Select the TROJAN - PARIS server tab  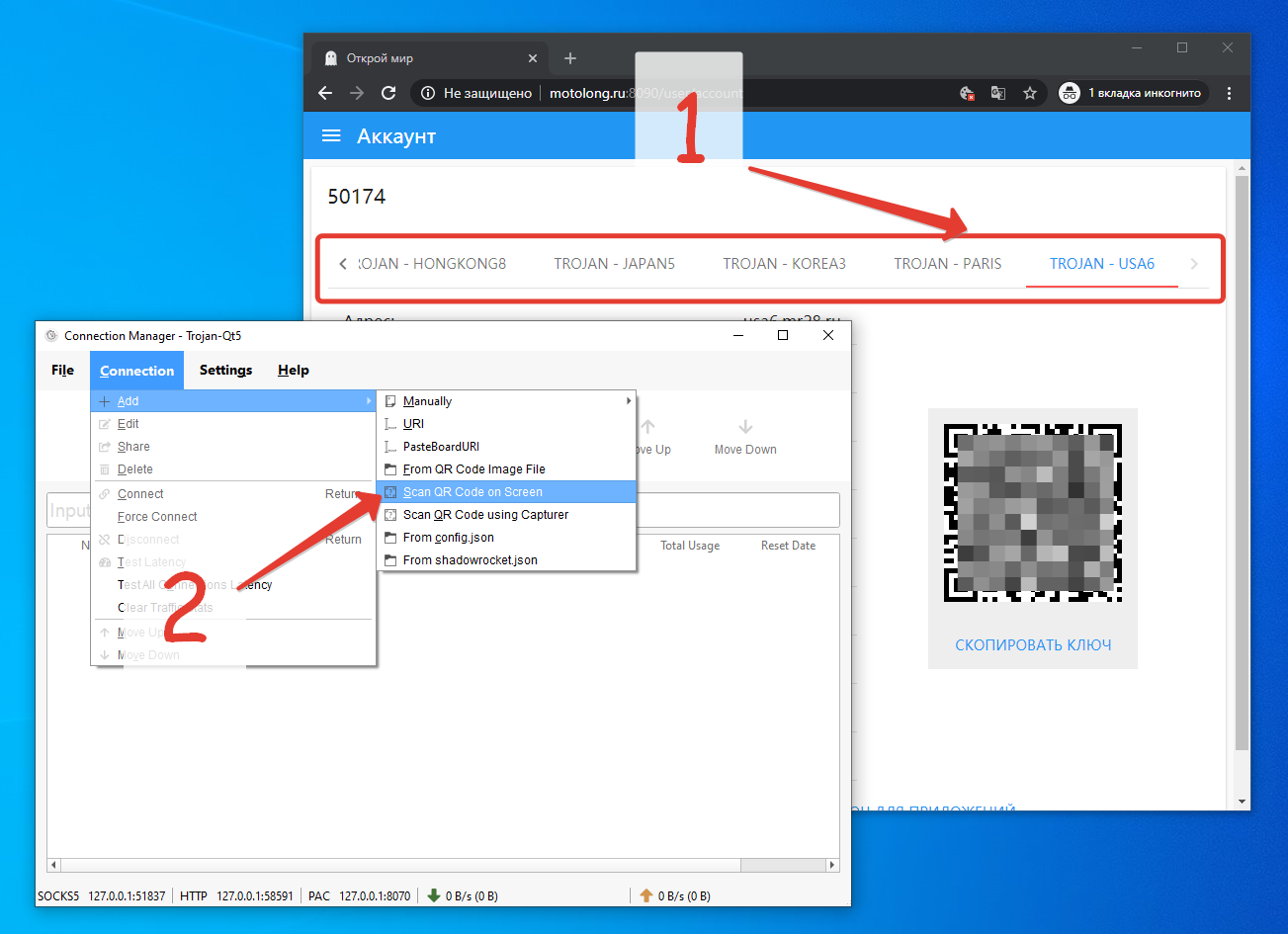coord(947,263)
